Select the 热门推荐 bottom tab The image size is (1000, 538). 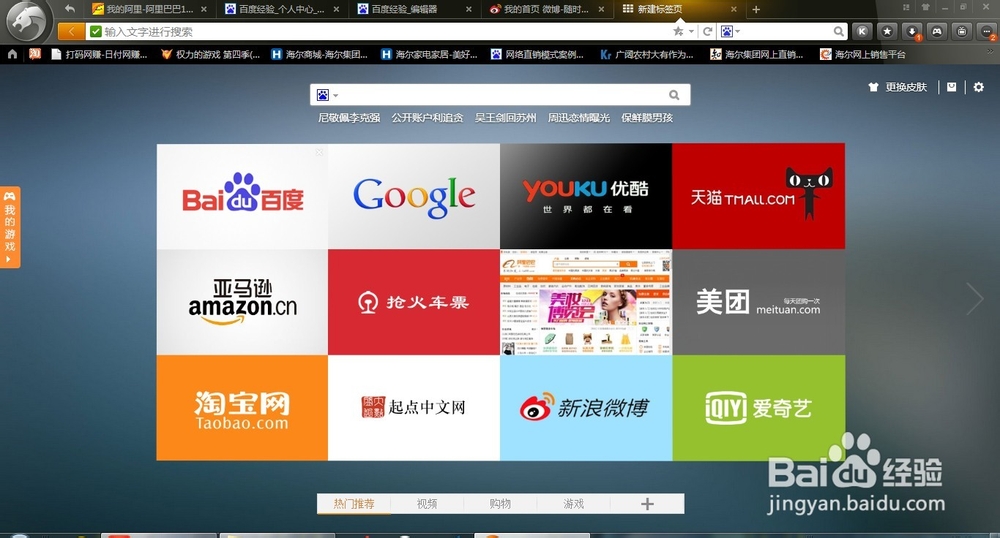pos(354,504)
